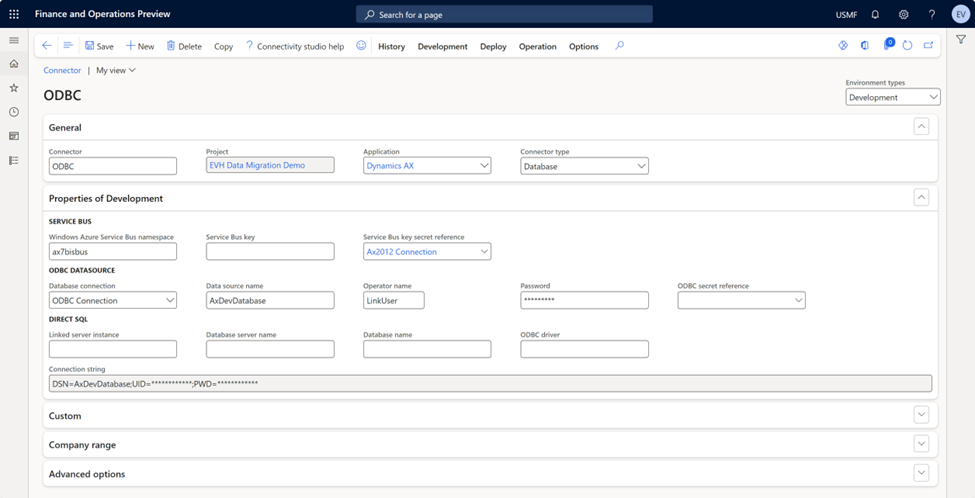This screenshot has height=498, width=975.
Task: Collapse the General section
Action: 922,127
